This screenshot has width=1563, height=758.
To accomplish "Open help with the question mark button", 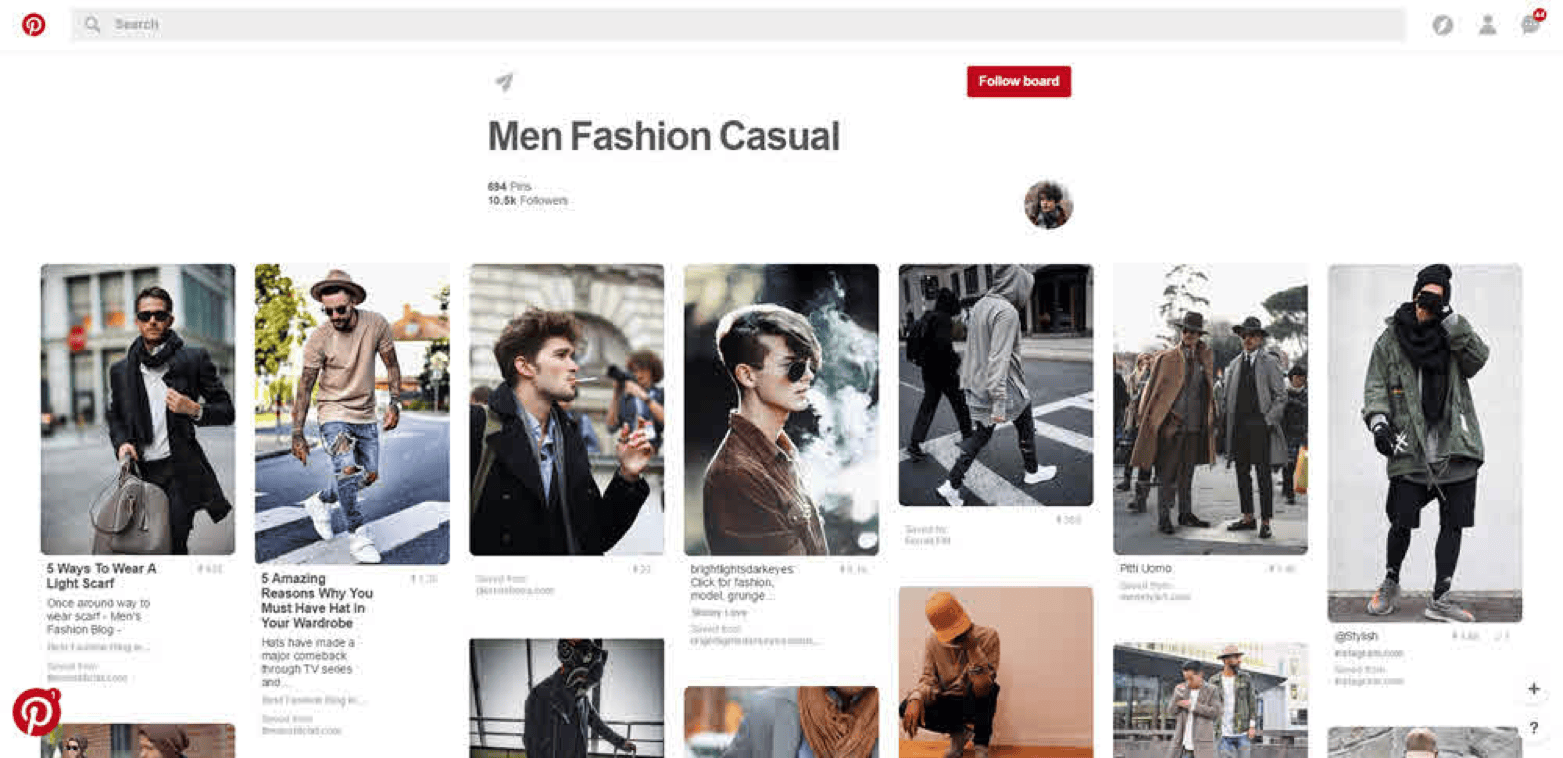I will (1533, 728).
